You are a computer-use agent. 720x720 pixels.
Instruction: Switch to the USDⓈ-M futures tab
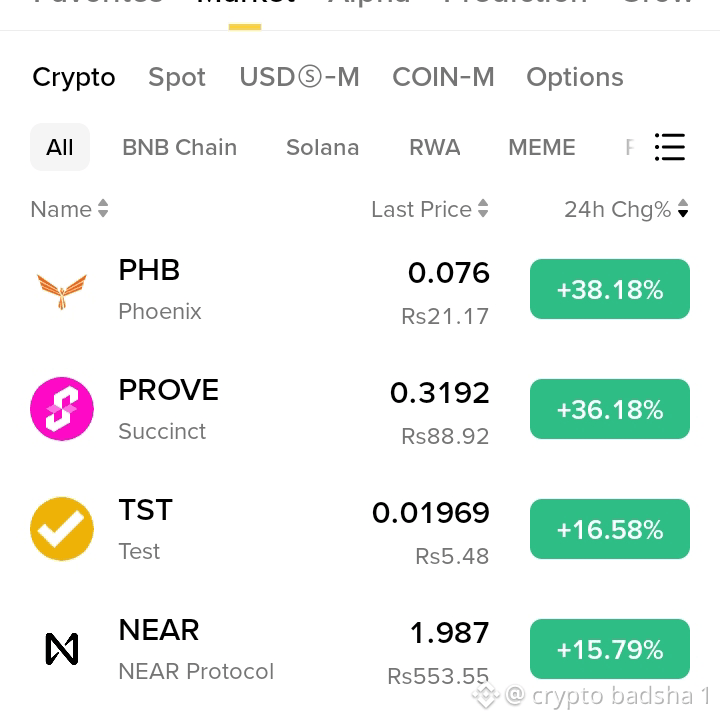299,77
